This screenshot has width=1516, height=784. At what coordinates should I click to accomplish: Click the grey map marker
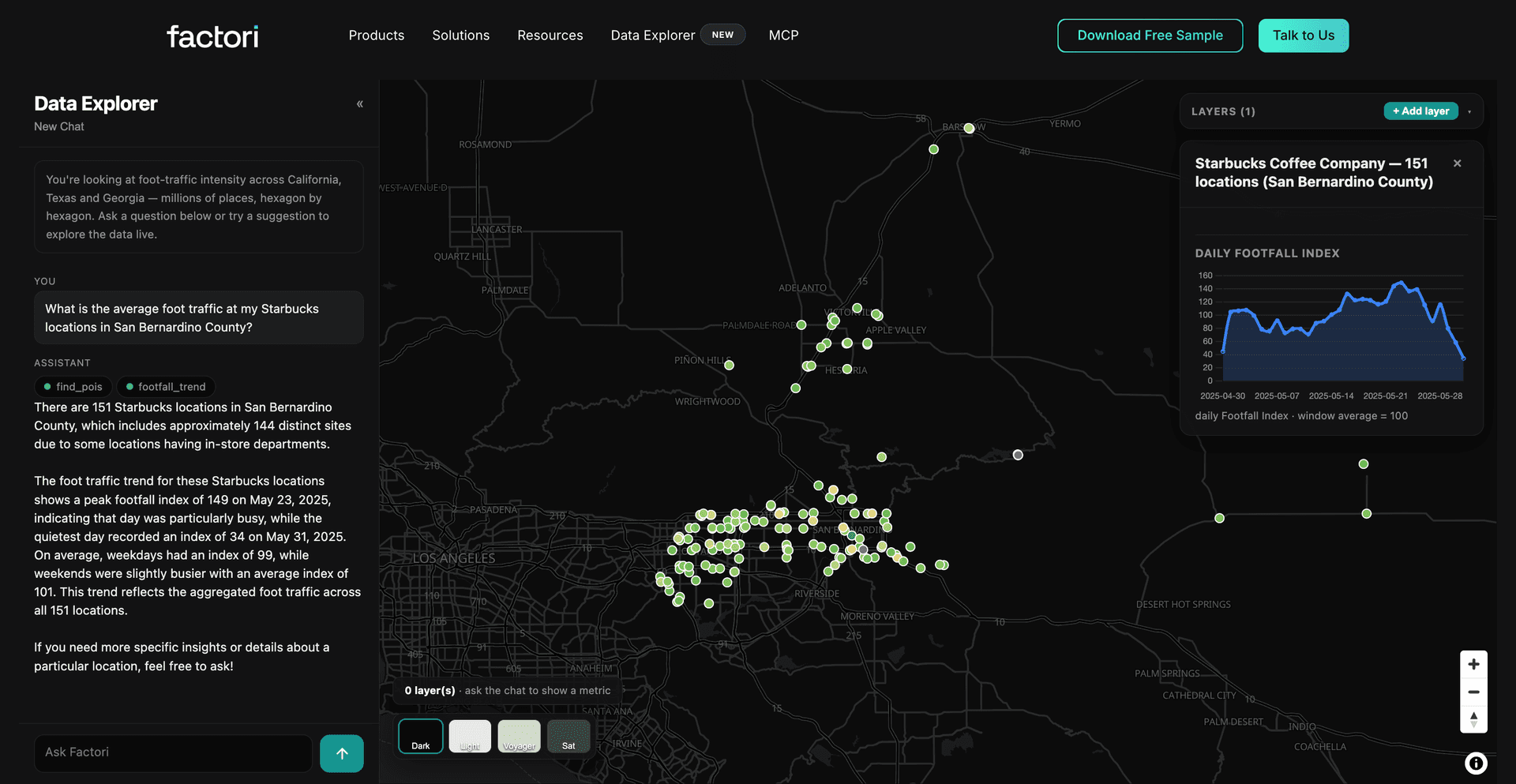tap(1018, 455)
